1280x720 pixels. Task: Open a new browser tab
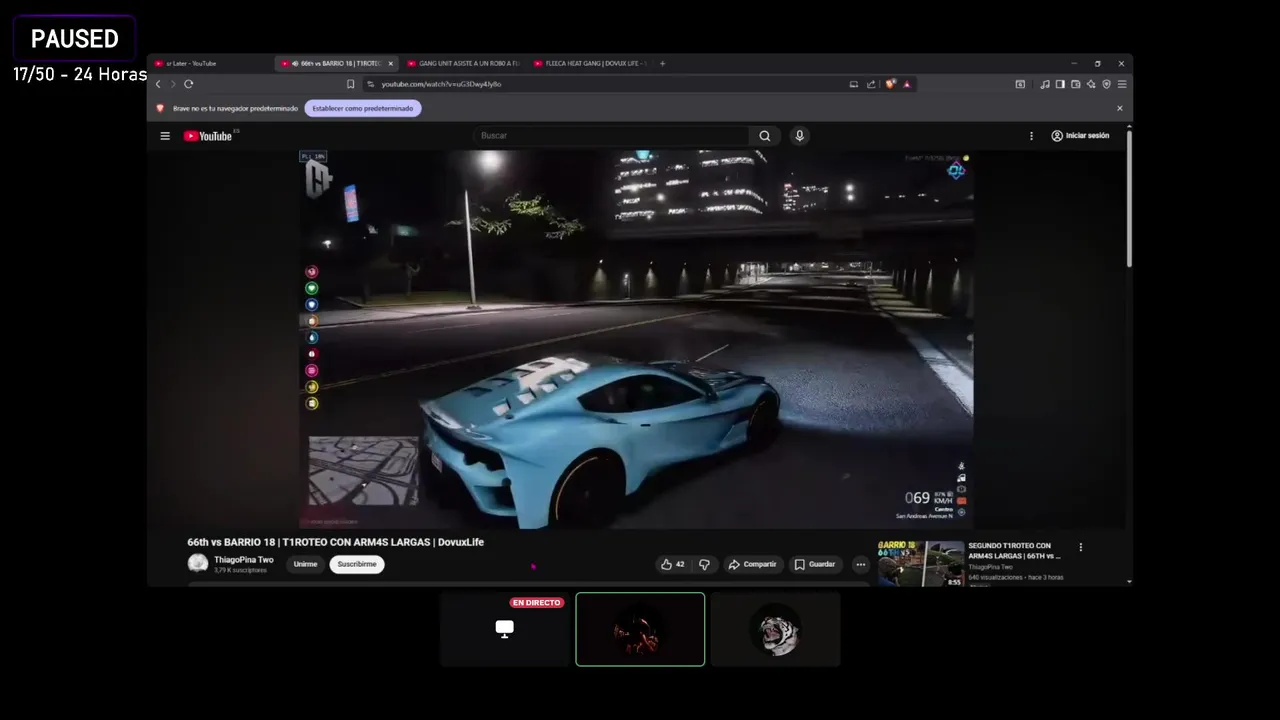(662, 63)
